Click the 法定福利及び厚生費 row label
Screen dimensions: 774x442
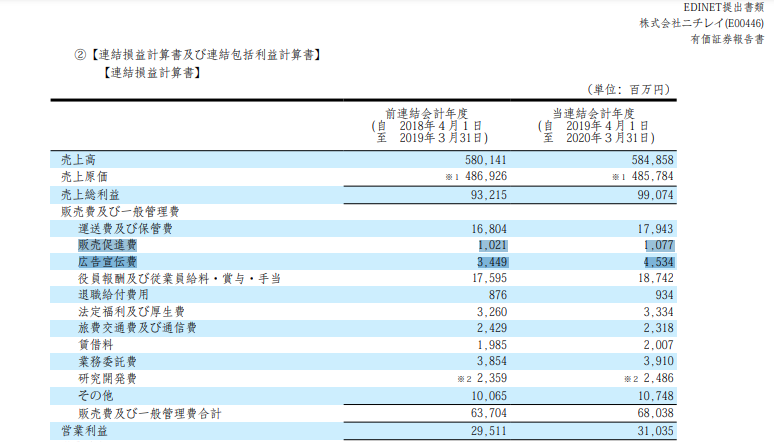click(x=131, y=312)
